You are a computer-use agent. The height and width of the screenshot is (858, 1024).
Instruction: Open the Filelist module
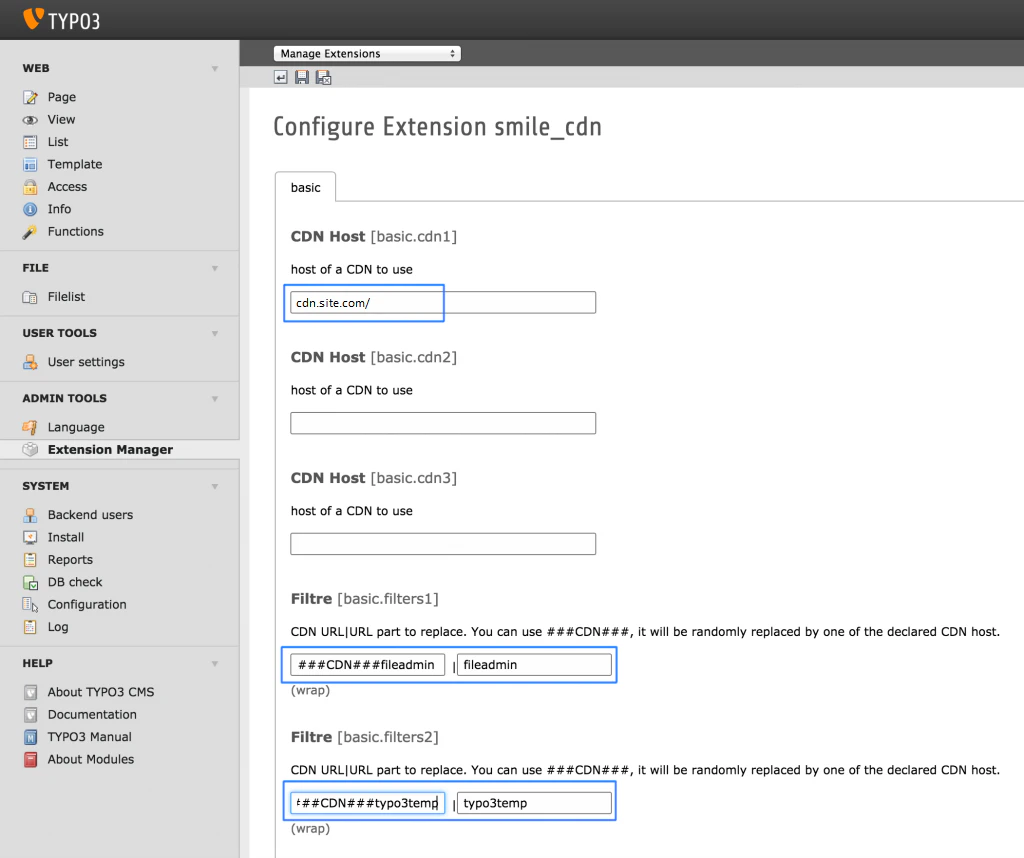coord(66,296)
